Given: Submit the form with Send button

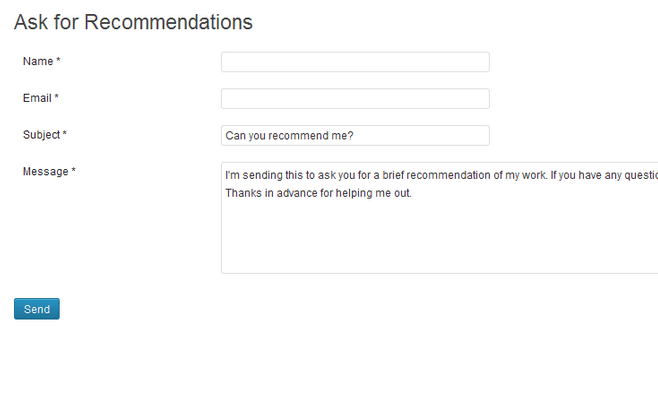Looking at the screenshot, I should (x=37, y=309).
